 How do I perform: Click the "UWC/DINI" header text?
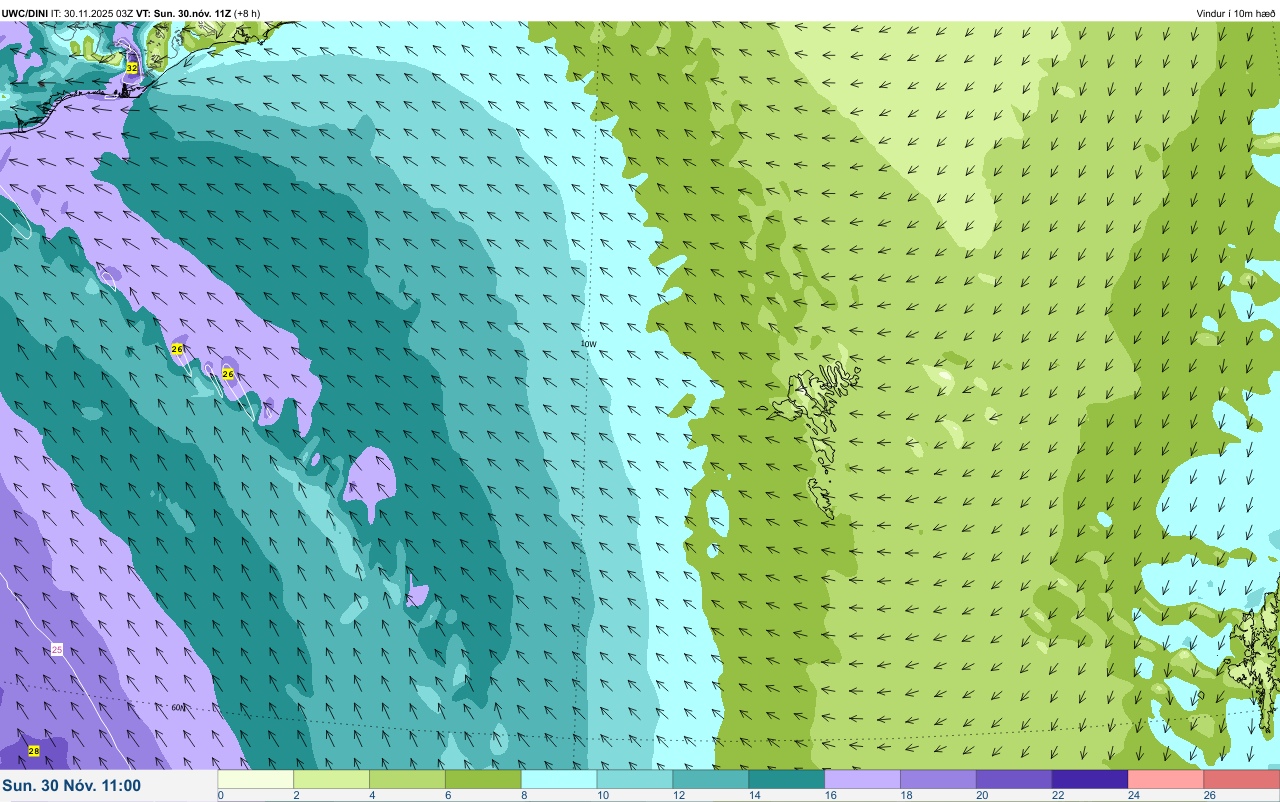pyautogui.click(x=25, y=13)
